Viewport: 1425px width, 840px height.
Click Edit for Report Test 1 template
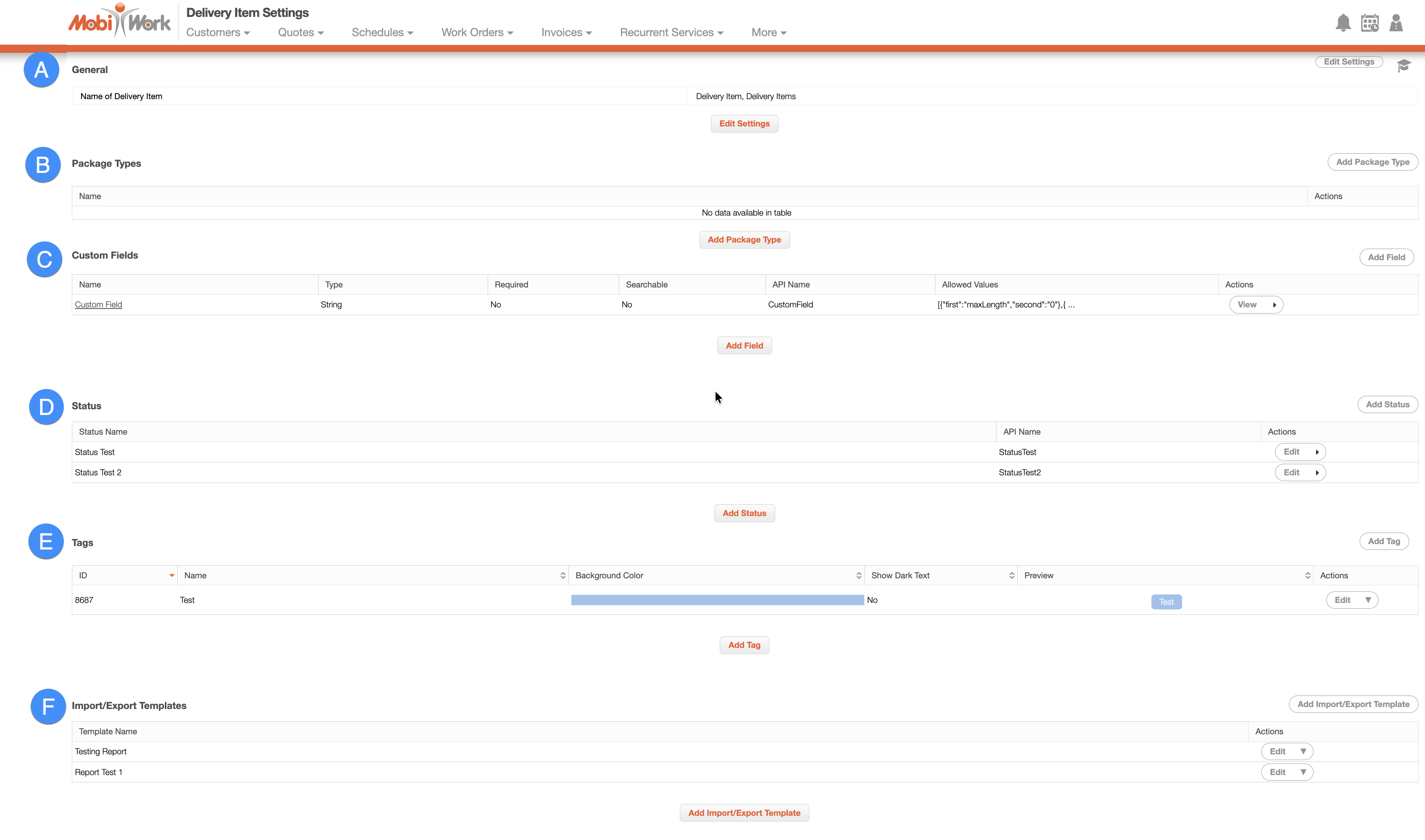(x=1277, y=772)
